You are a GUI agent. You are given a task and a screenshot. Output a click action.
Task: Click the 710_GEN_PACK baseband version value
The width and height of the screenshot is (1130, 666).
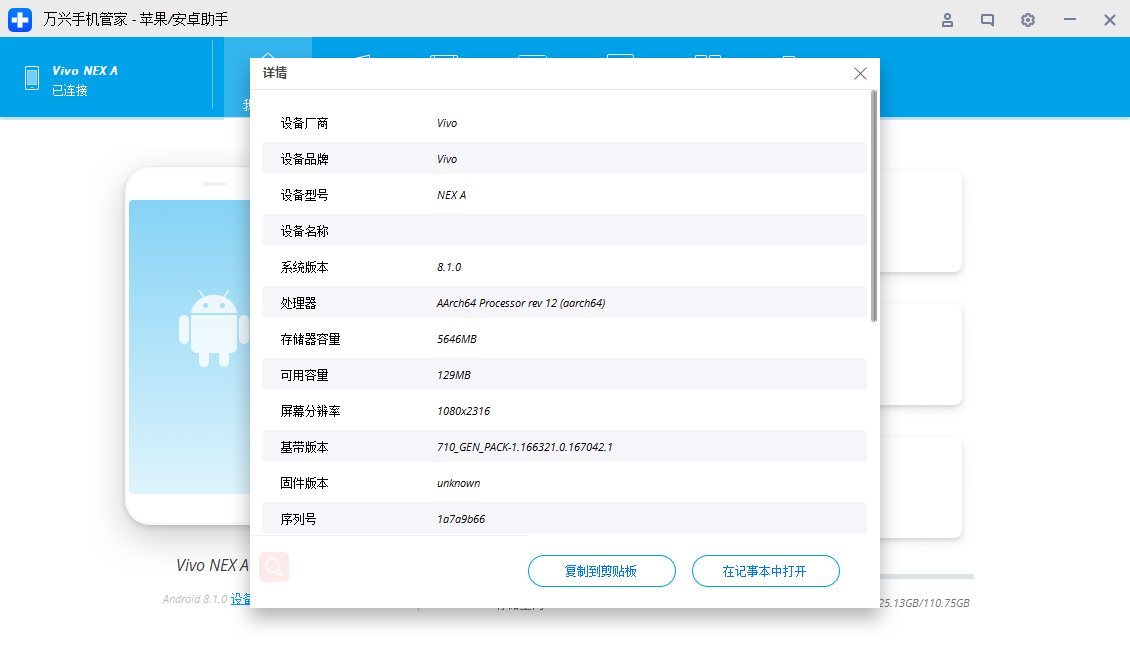click(x=525, y=448)
